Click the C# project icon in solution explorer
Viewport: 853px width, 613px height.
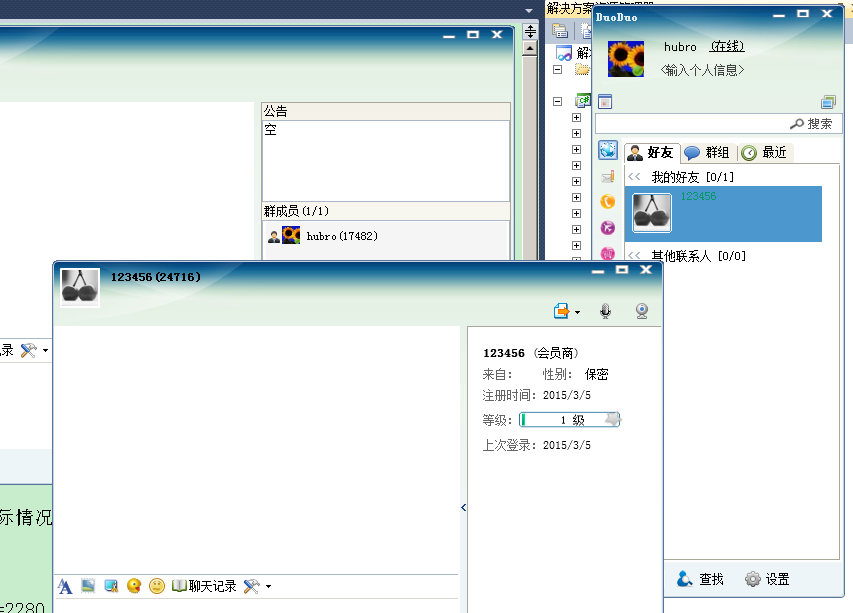click(x=583, y=101)
